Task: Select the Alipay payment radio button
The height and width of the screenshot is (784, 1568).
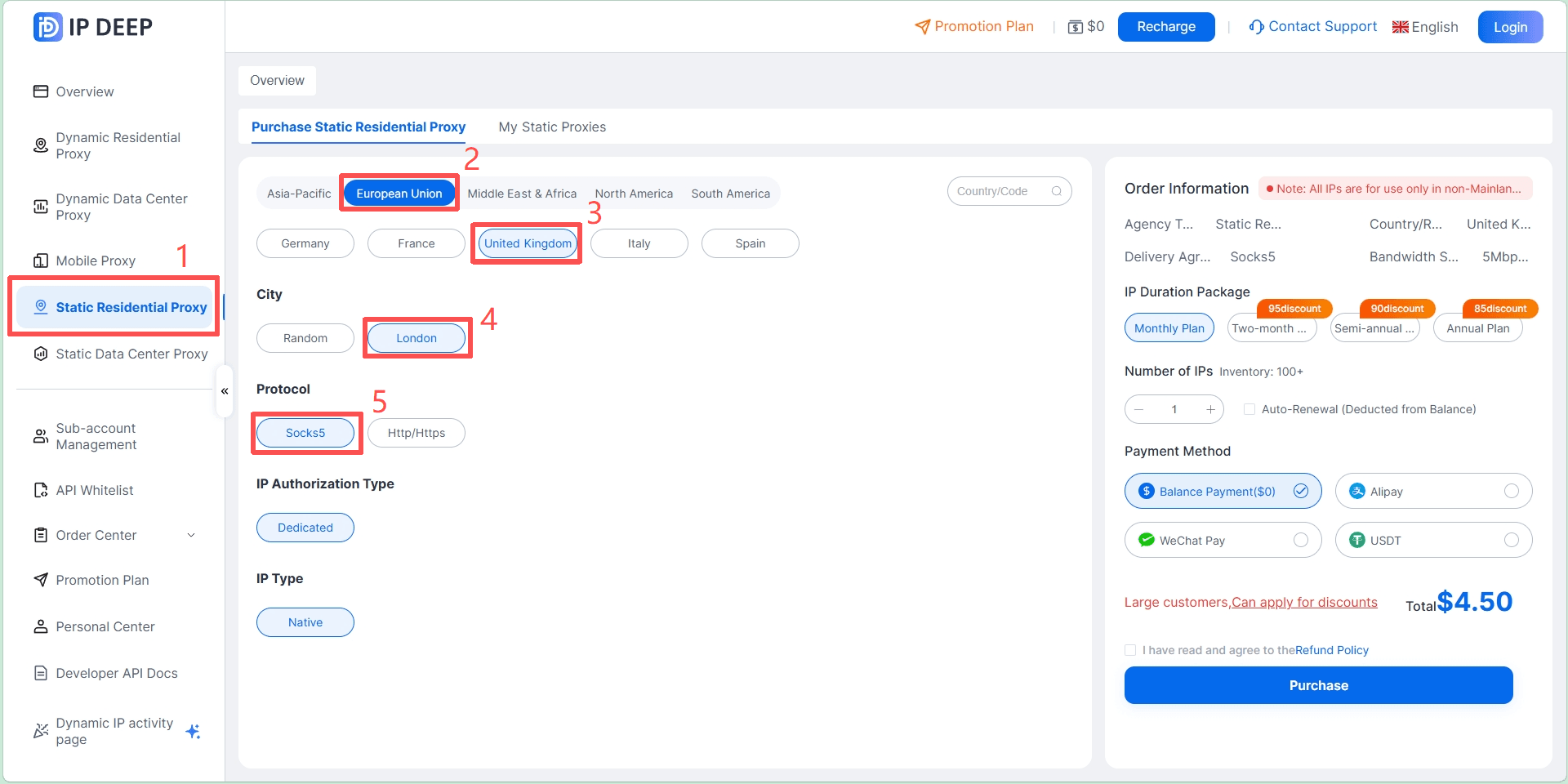Action: tap(1512, 491)
